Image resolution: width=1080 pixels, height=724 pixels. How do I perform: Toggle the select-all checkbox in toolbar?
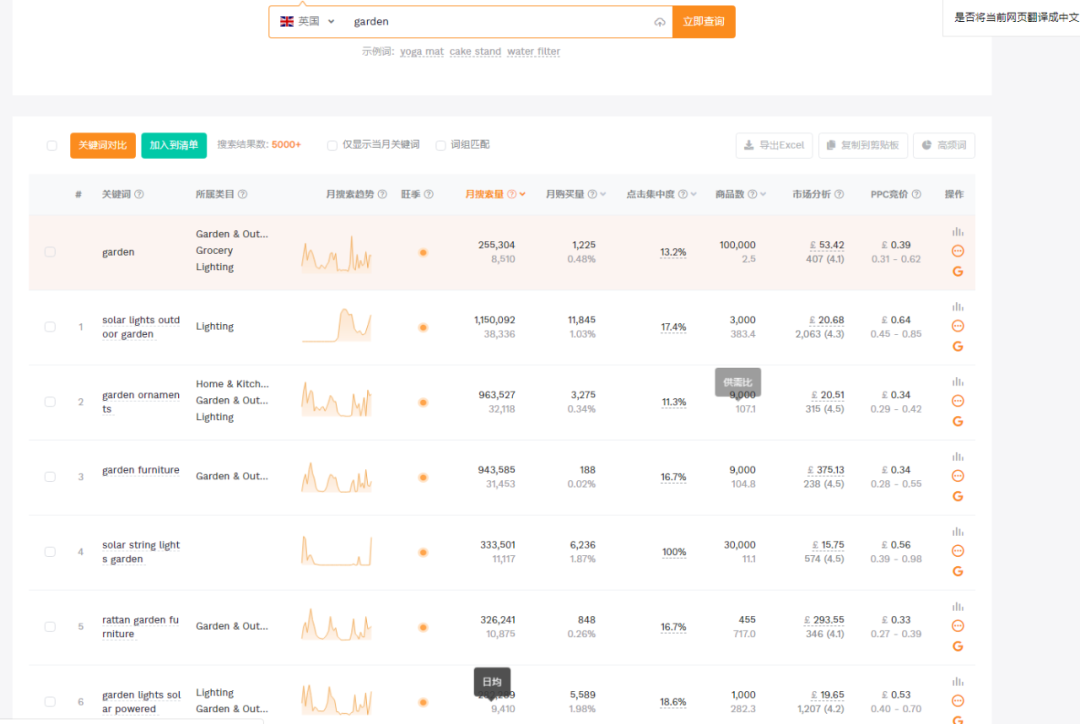point(52,145)
